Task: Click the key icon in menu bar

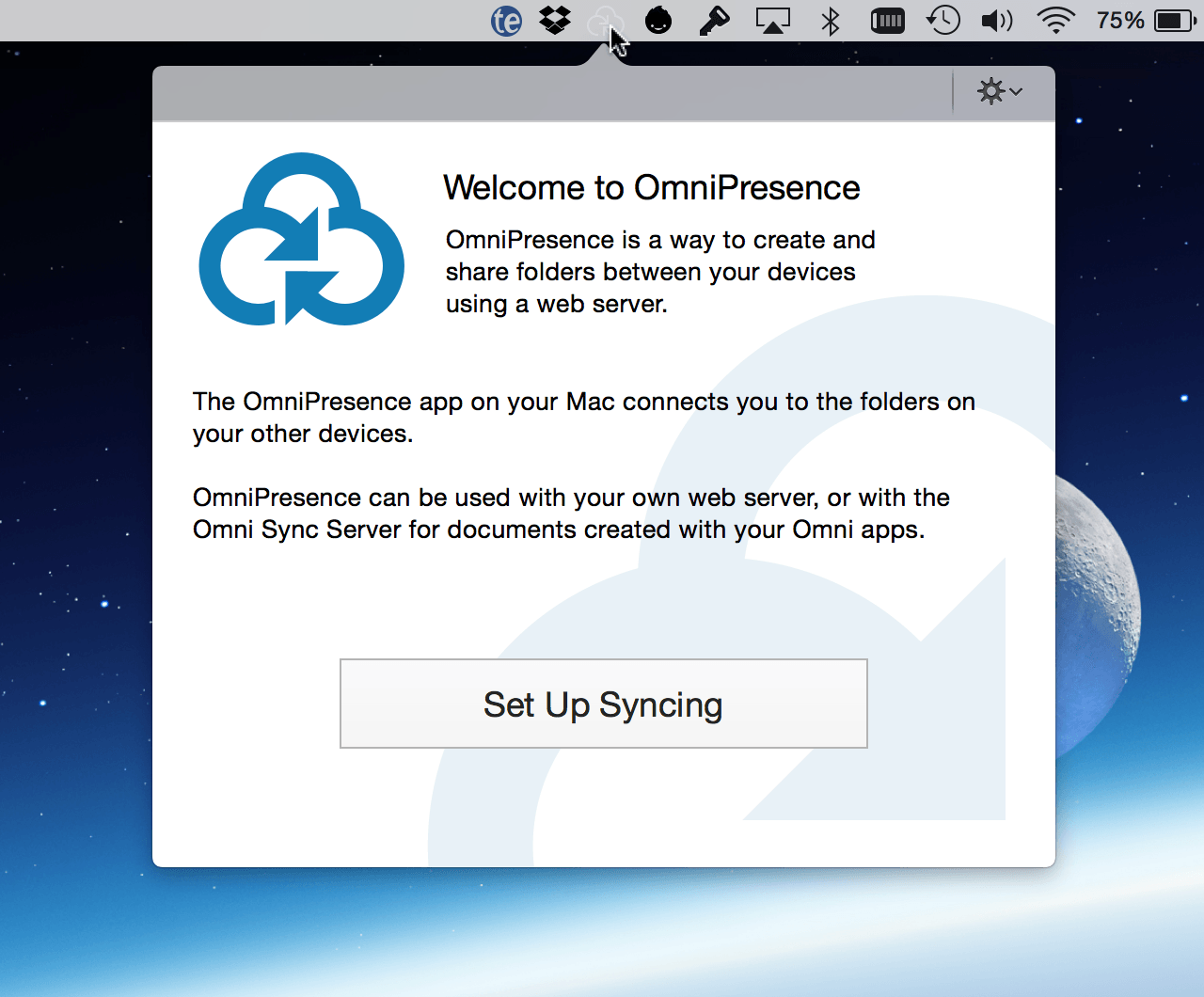Action: tap(715, 20)
